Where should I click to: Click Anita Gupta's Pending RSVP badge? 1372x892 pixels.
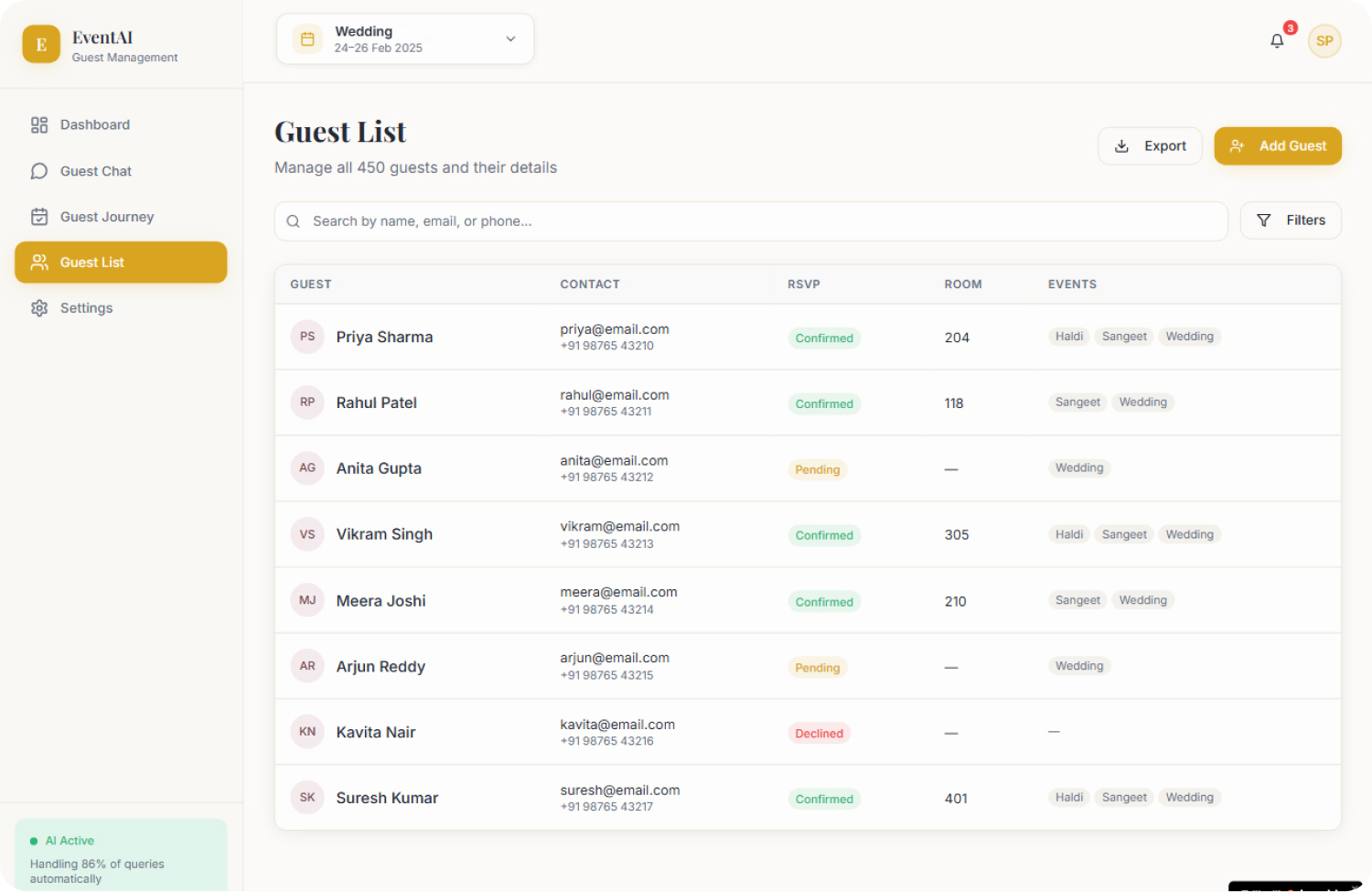coord(817,470)
